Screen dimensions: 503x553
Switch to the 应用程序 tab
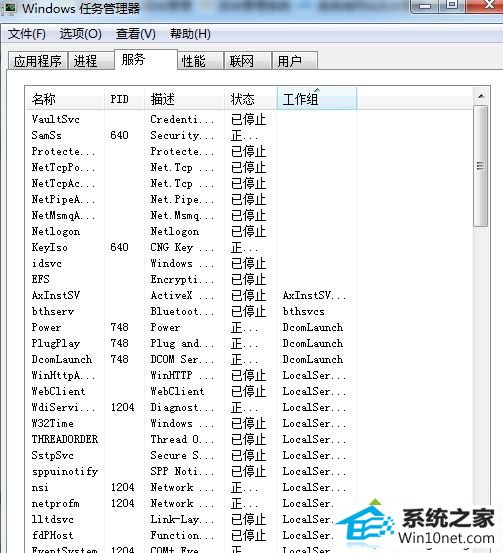pyautogui.click(x=38, y=61)
